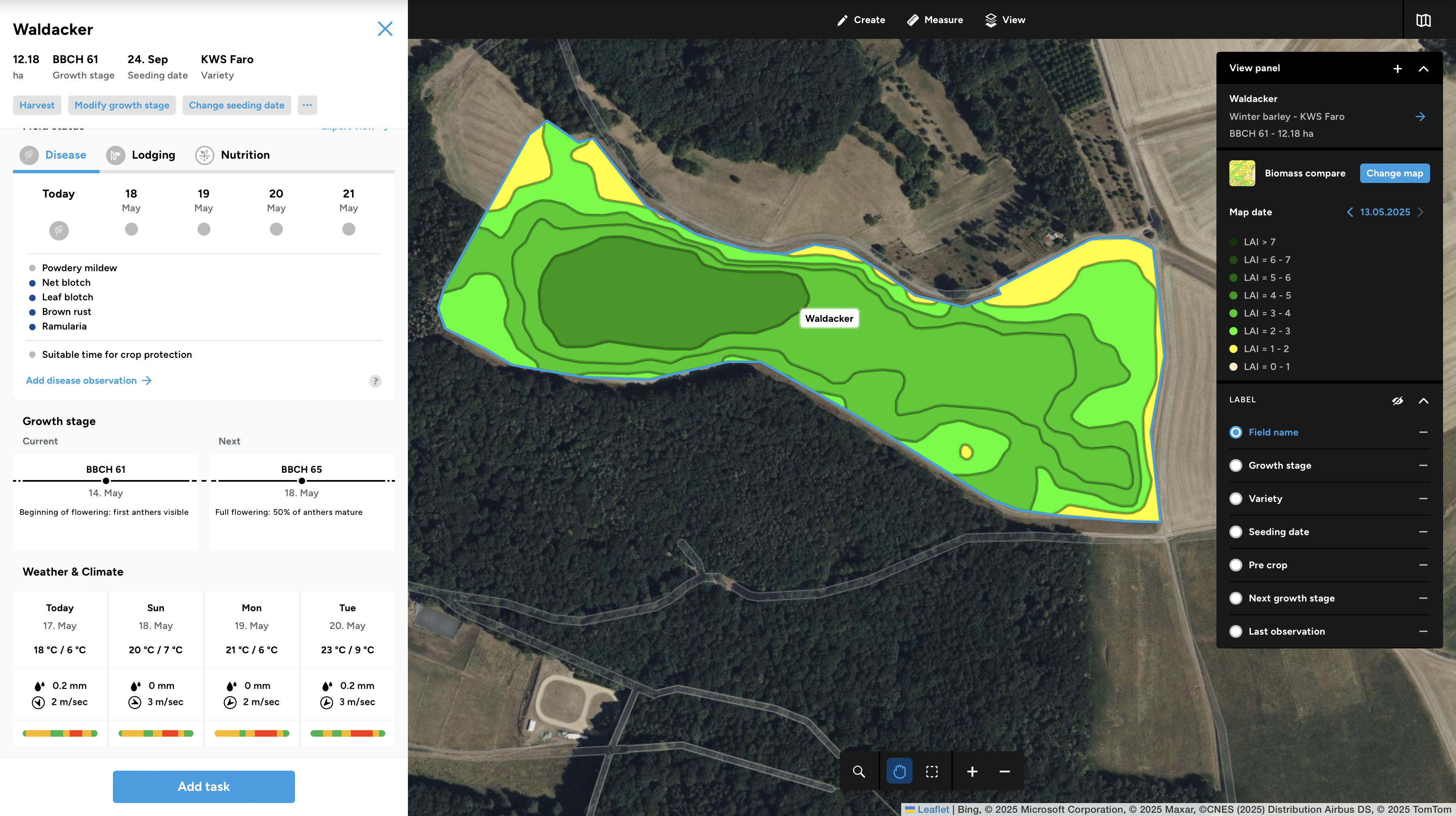Click Modify growth stage button

coord(121,105)
